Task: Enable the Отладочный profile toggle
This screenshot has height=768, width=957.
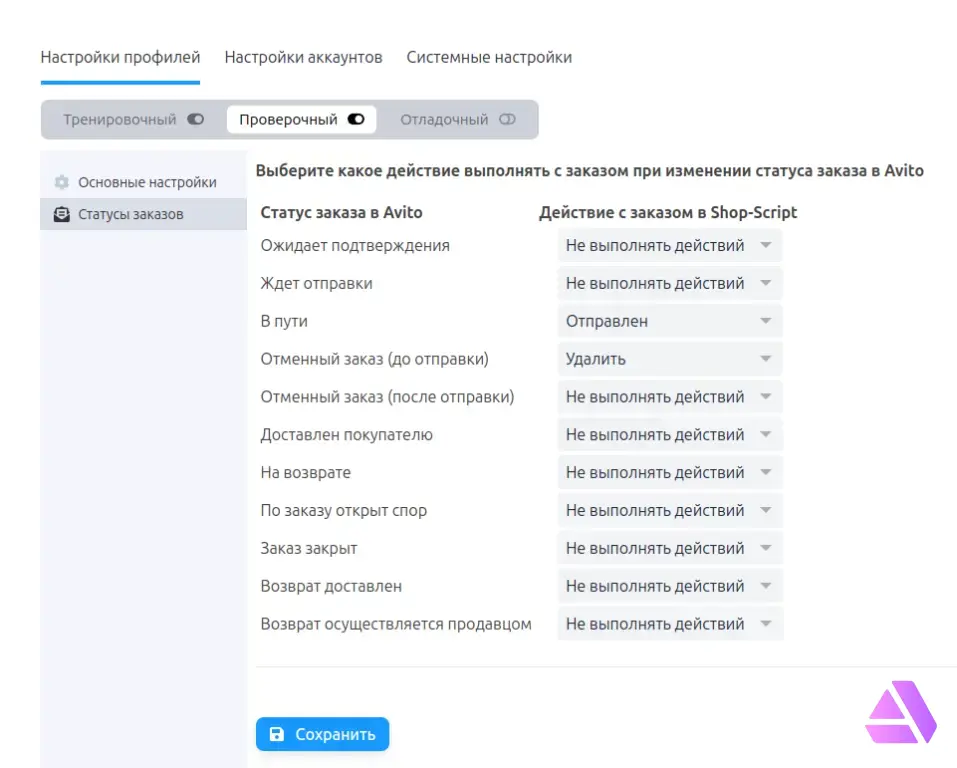Action: (506, 118)
